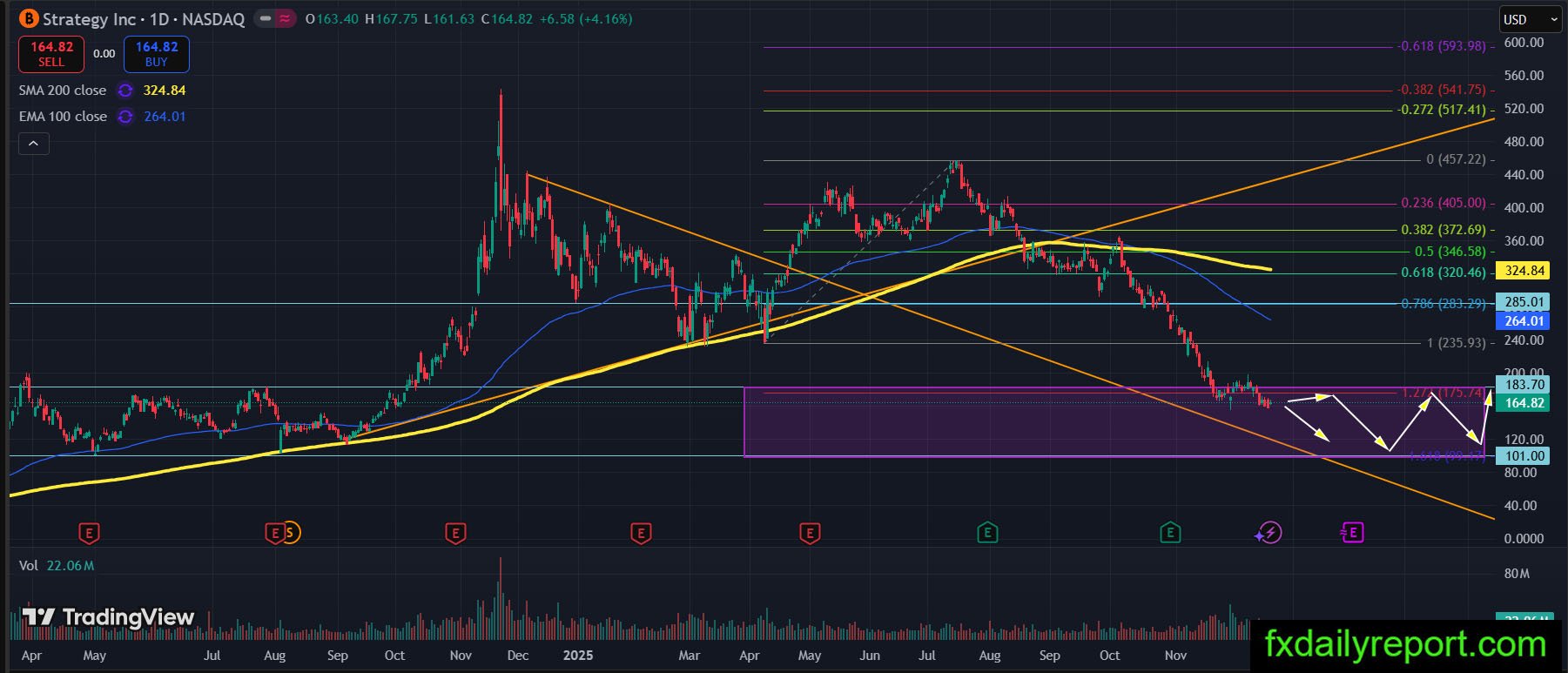The width and height of the screenshot is (1568, 673).
Task: Click the 285.01 horizontal line price tag
Action: click(1524, 302)
